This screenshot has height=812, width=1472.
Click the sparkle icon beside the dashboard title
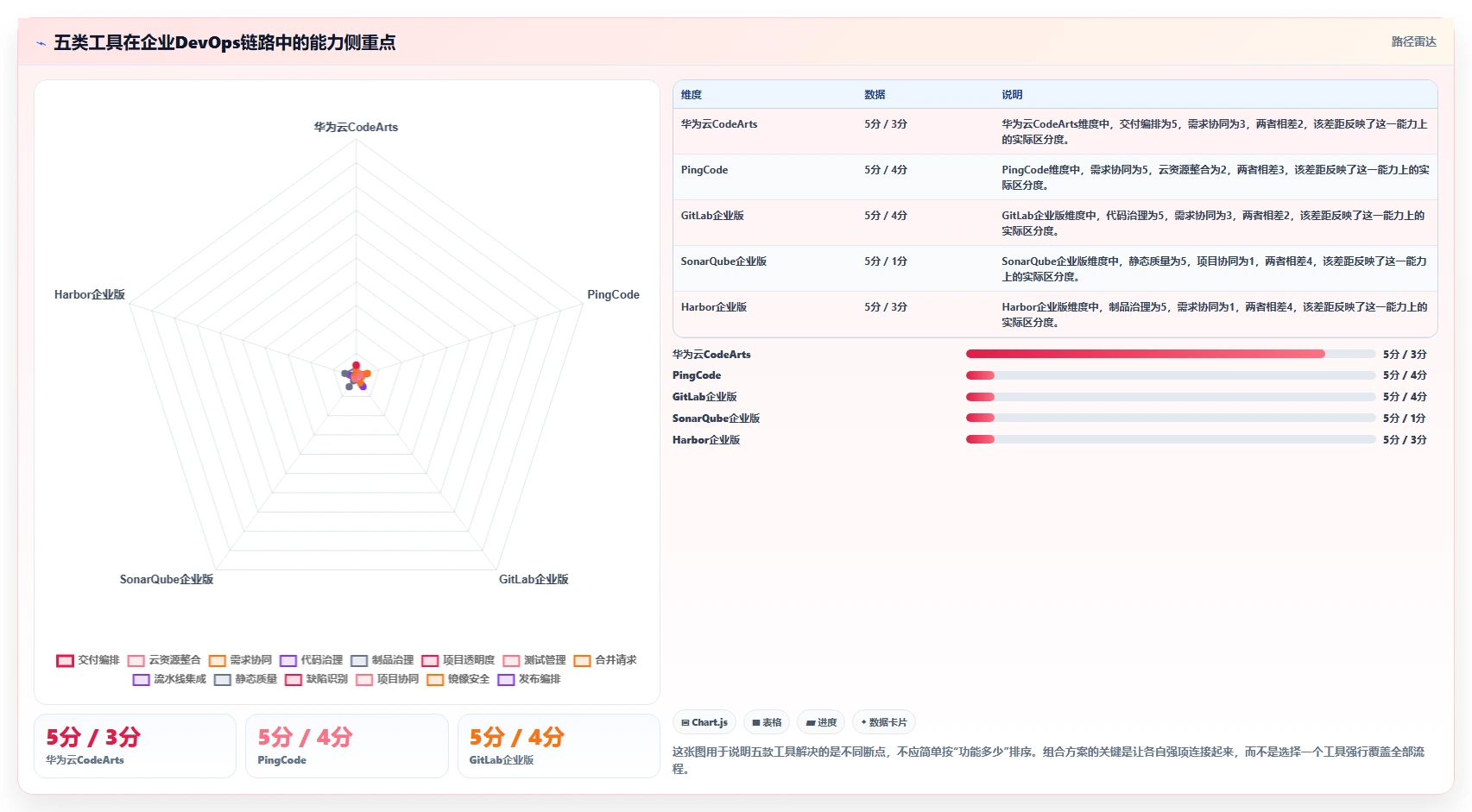(41, 43)
